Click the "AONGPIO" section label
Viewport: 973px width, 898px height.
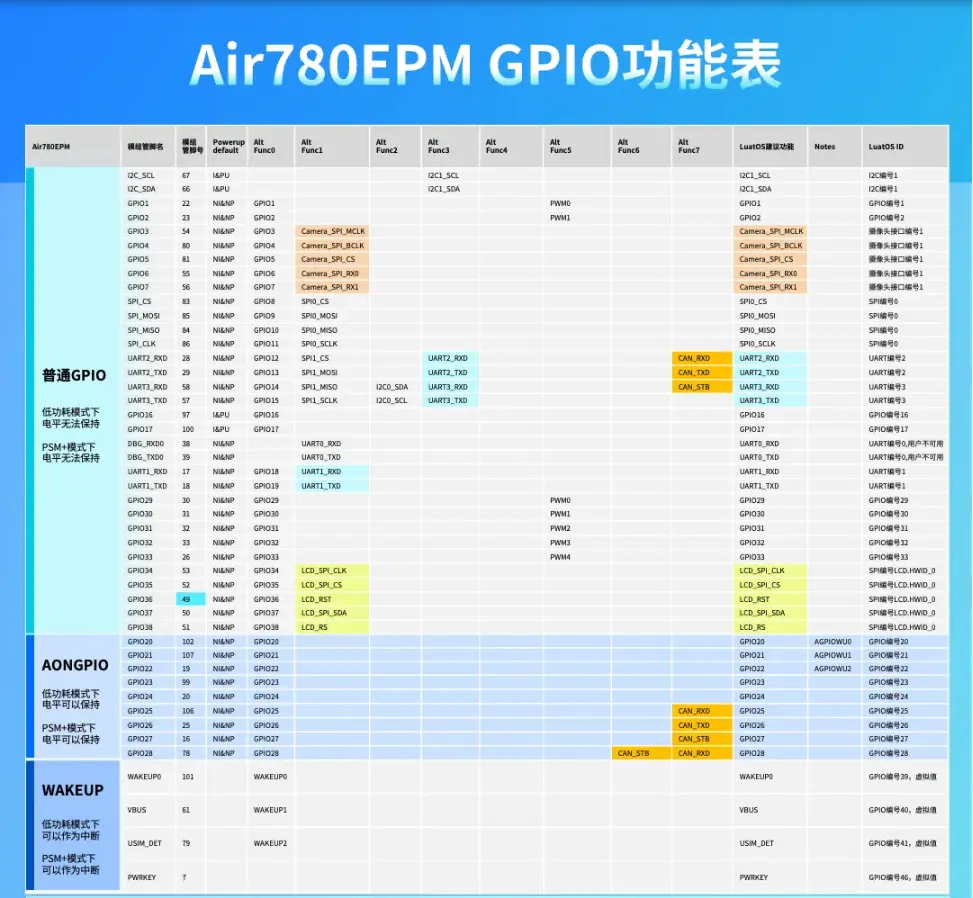tap(74, 665)
